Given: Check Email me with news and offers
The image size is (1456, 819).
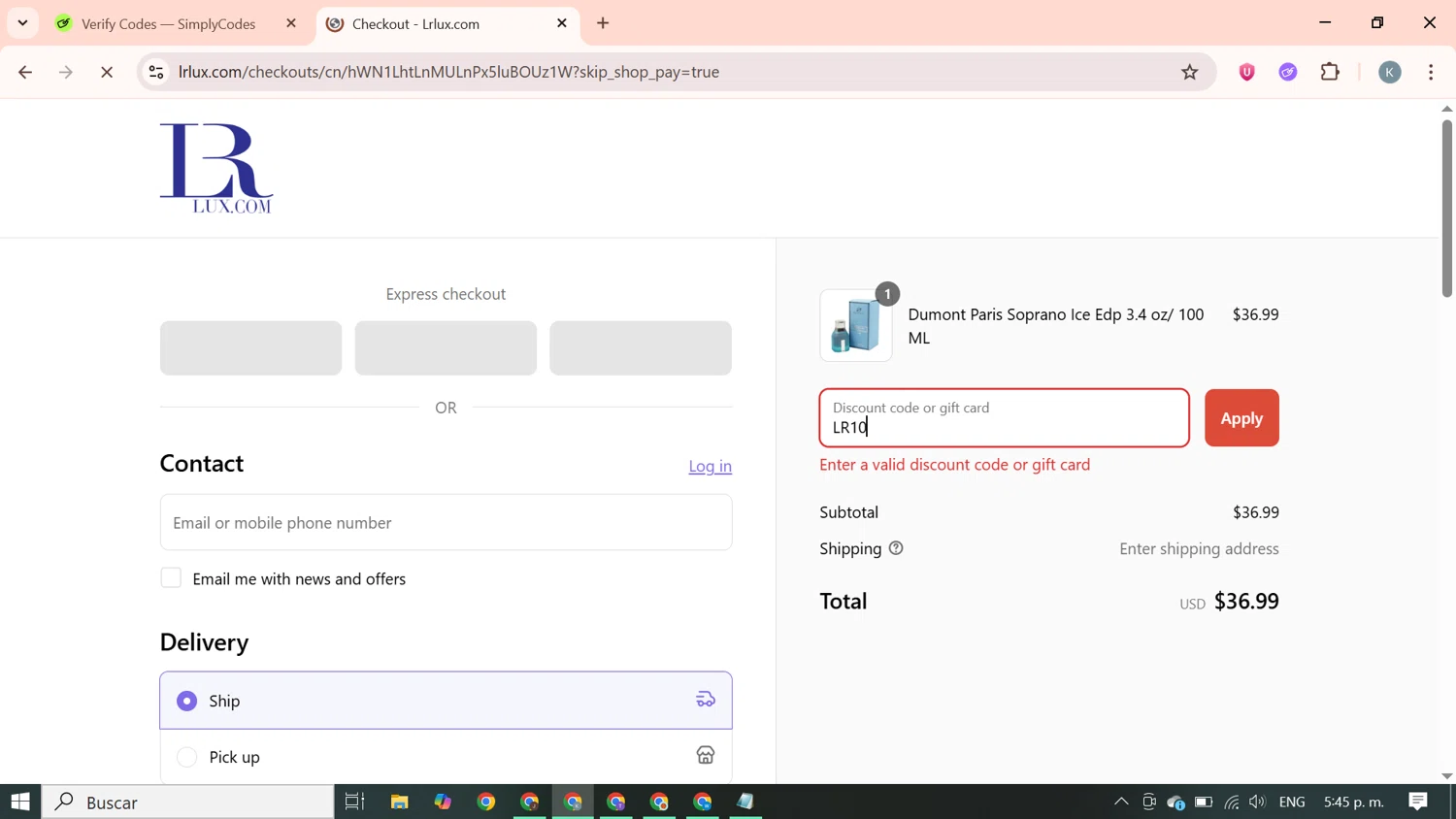Looking at the screenshot, I should 171,578.
